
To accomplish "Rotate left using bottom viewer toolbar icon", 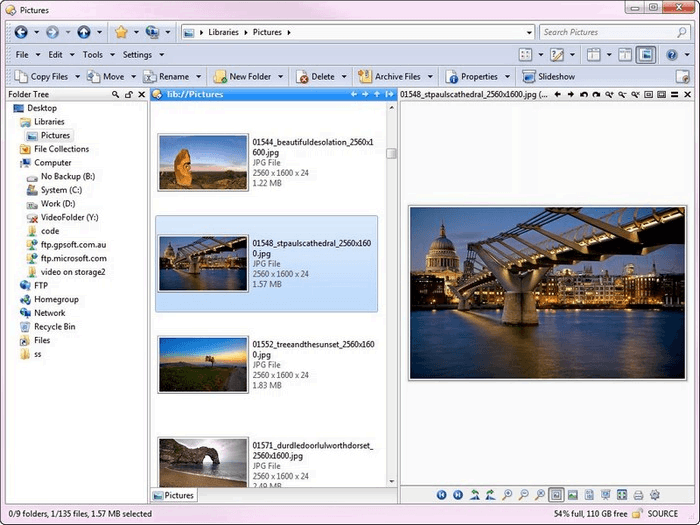I will pyautogui.click(x=475, y=495).
